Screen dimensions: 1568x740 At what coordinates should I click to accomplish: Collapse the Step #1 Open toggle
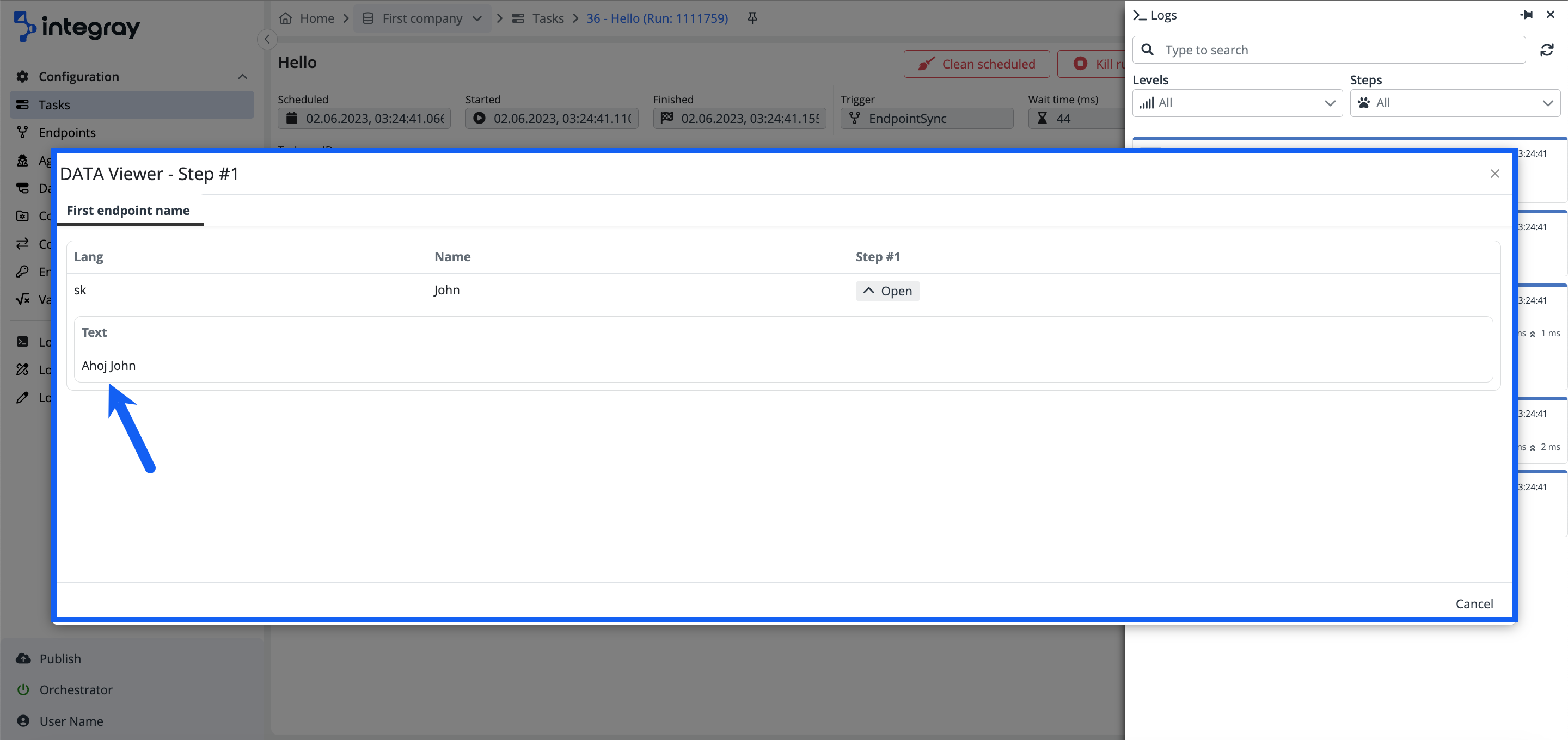pyautogui.click(x=887, y=291)
